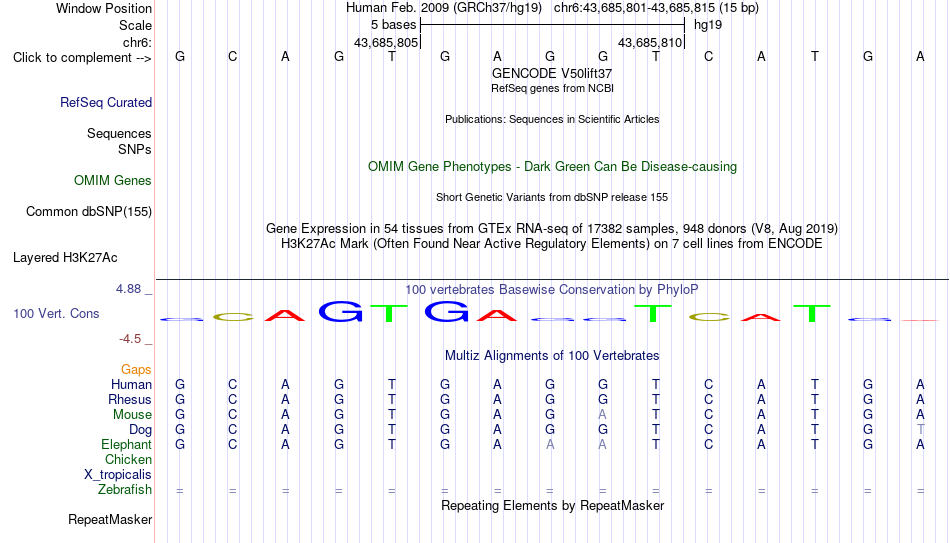The image size is (950, 543).
Task: Click the 'RefSeq genes from NCBI' title
Action: 552,88
